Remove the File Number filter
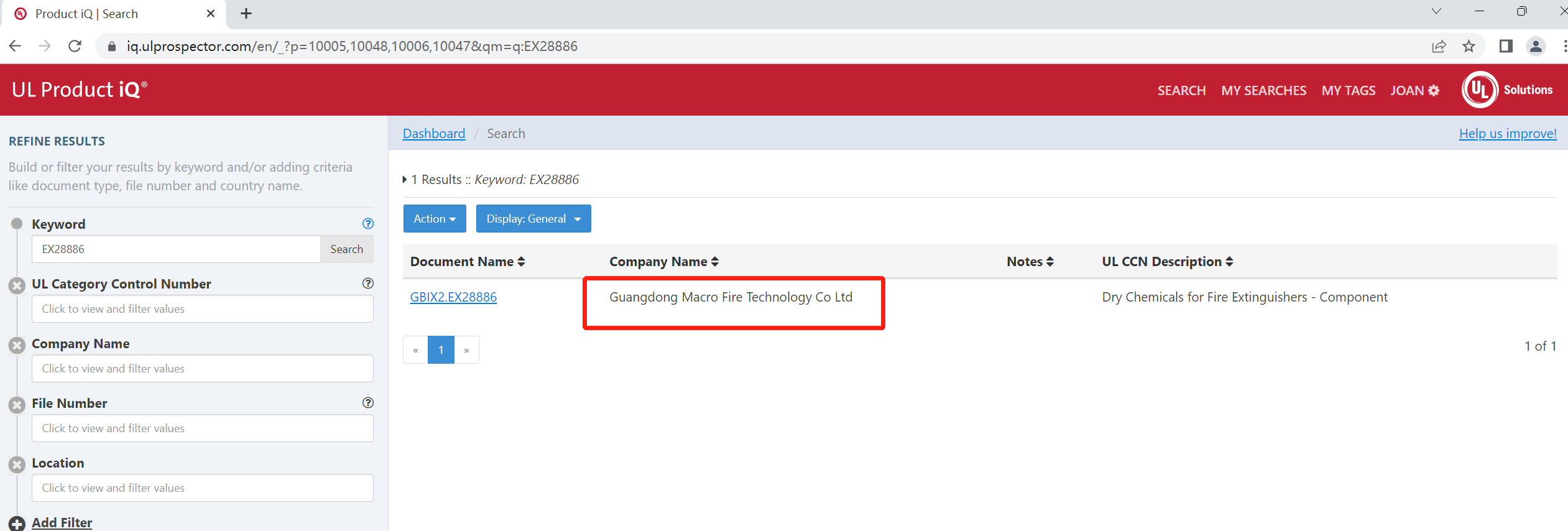 click(17, 405)
